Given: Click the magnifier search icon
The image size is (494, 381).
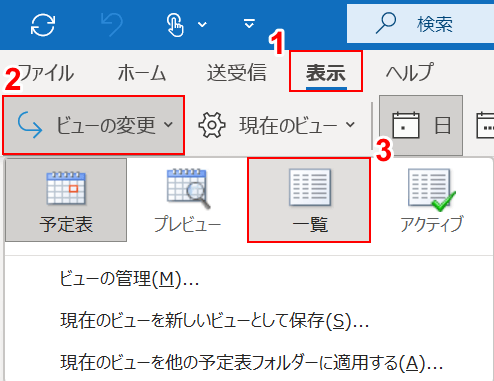Looking at the screenshot, I should (x=386, y=24).
